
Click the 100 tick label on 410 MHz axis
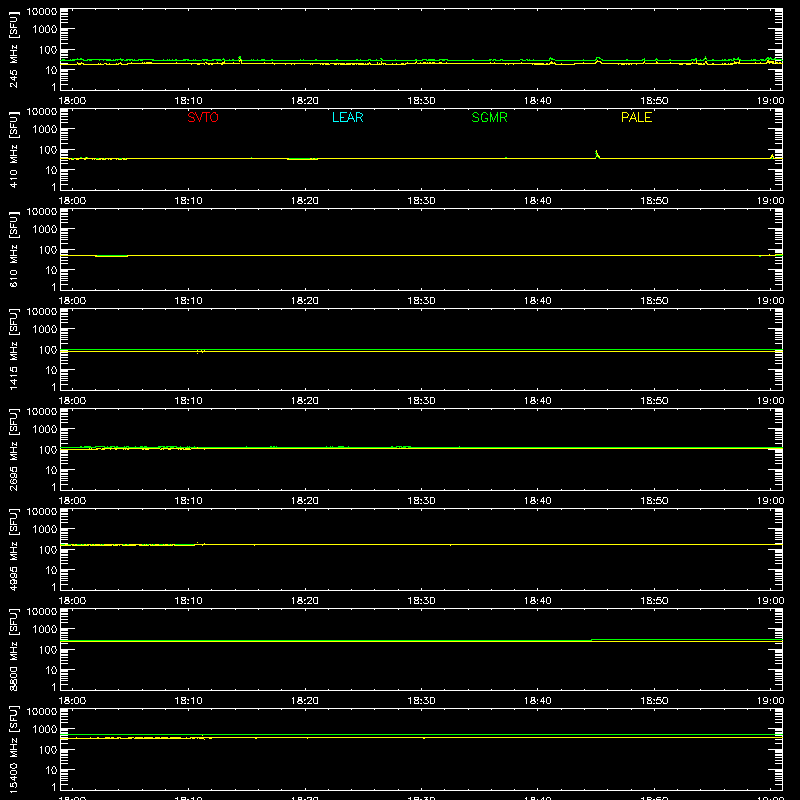click(47, 150)
